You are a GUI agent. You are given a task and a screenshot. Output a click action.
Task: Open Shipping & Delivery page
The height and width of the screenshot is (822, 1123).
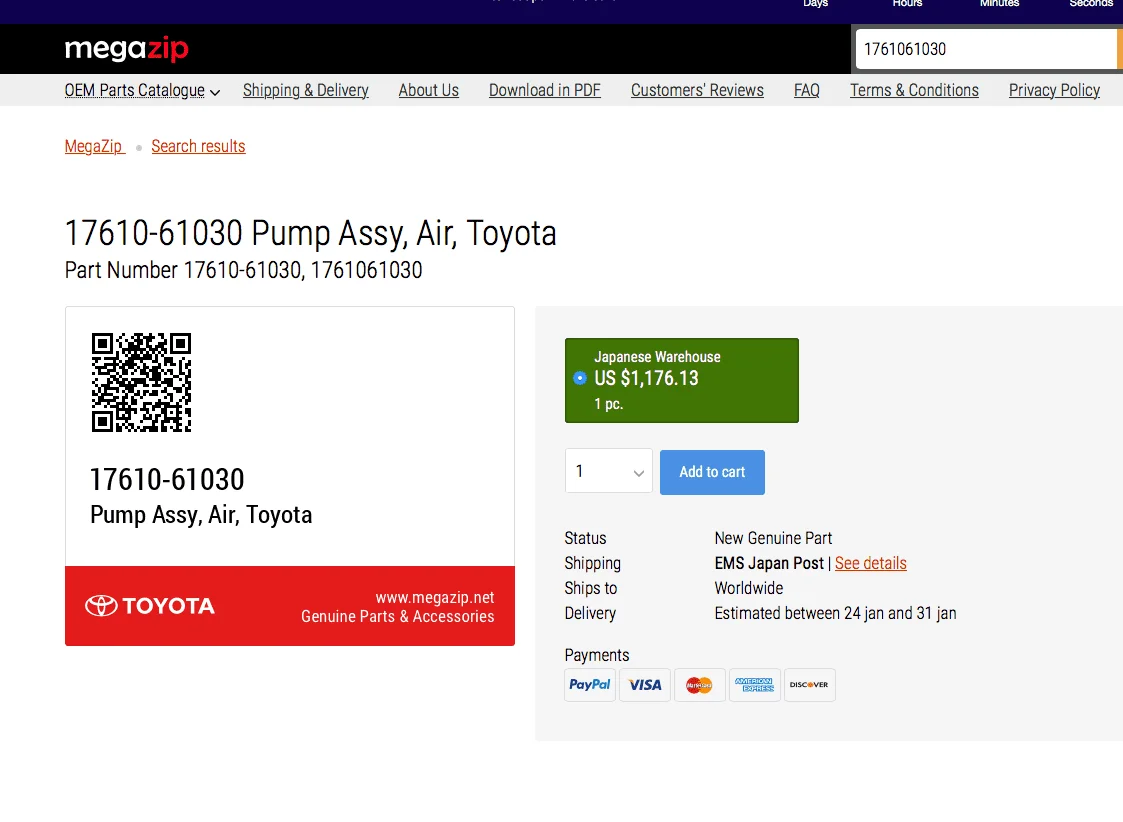pyautogui.click(x=305, y=90)
